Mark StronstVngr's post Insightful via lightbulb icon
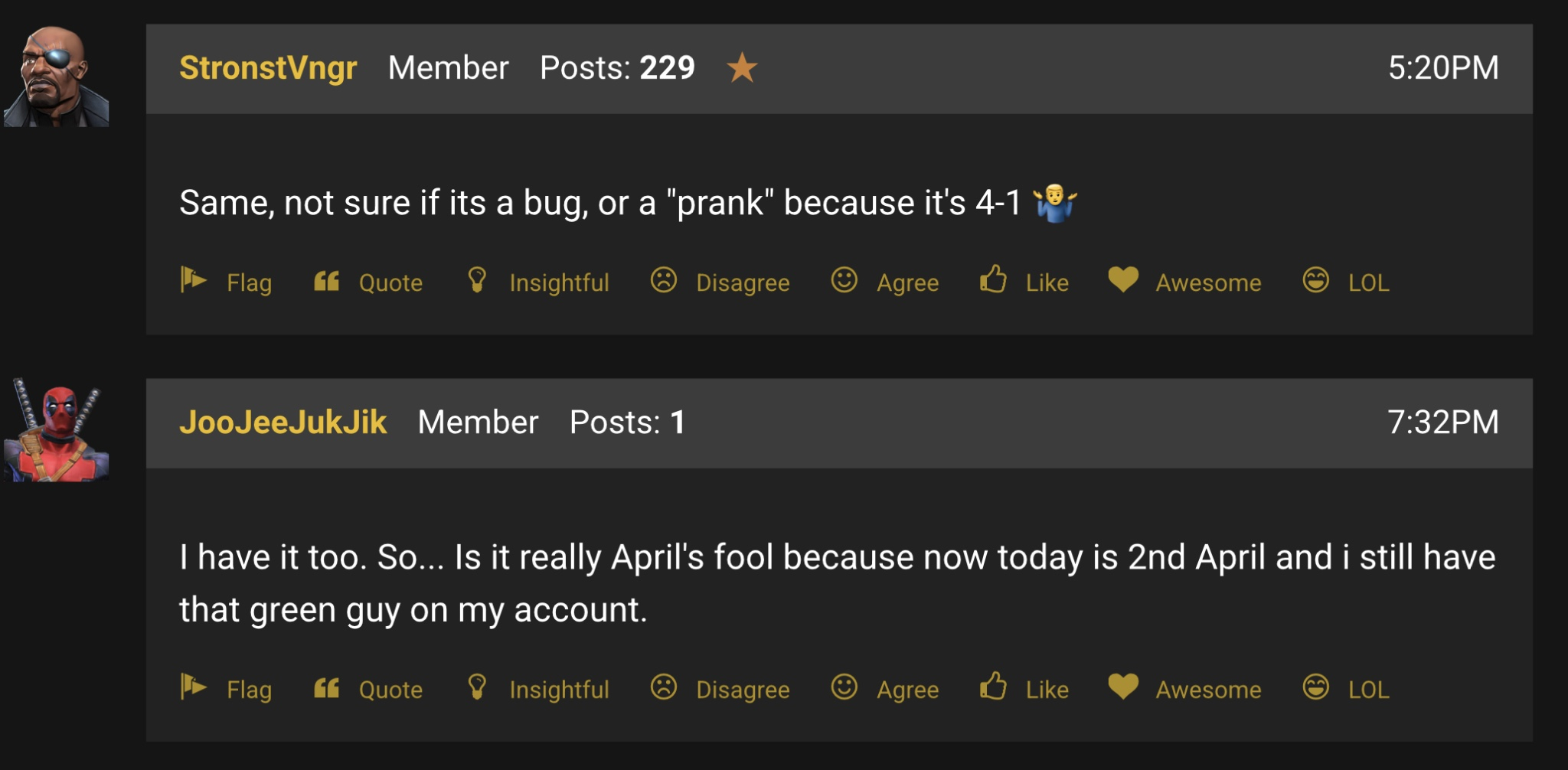This screenshot has width=1568, height=770. (477, 280)
